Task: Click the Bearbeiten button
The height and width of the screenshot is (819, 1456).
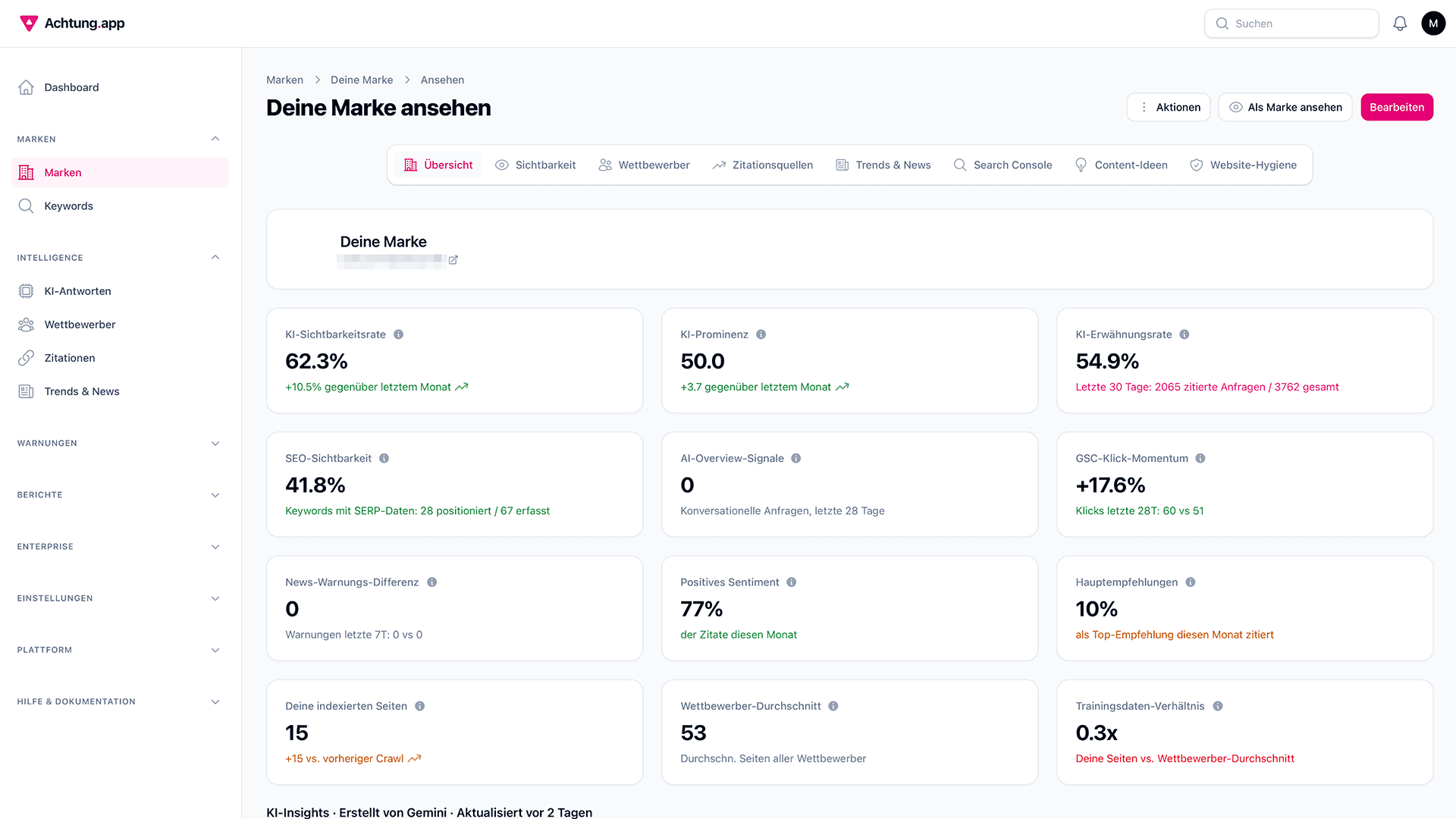Action: click(1397, 107)
